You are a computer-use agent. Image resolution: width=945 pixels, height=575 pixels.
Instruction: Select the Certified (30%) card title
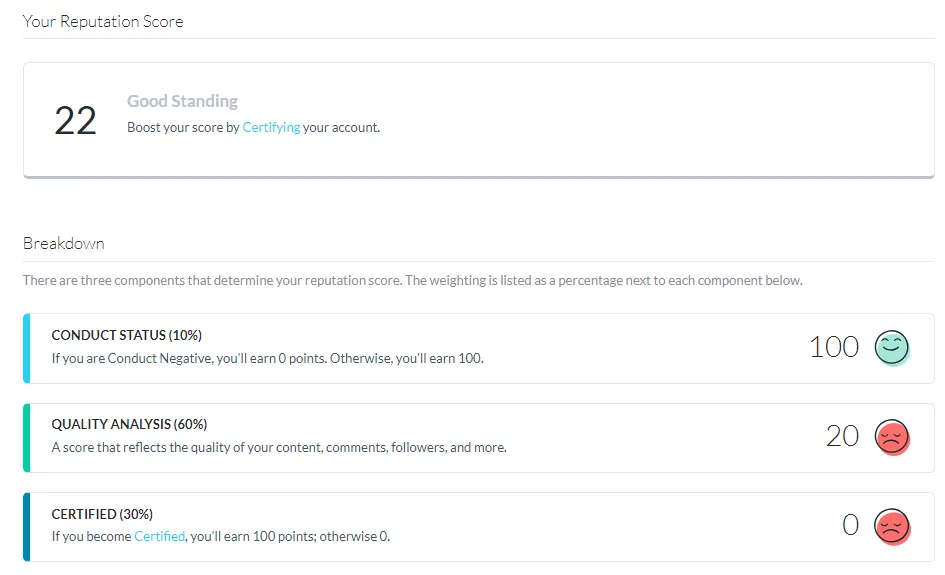pos(102,514)
